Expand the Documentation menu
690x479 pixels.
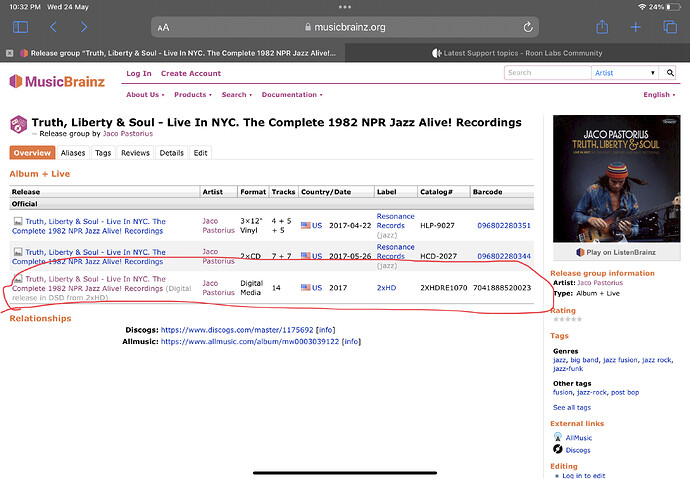292,95
